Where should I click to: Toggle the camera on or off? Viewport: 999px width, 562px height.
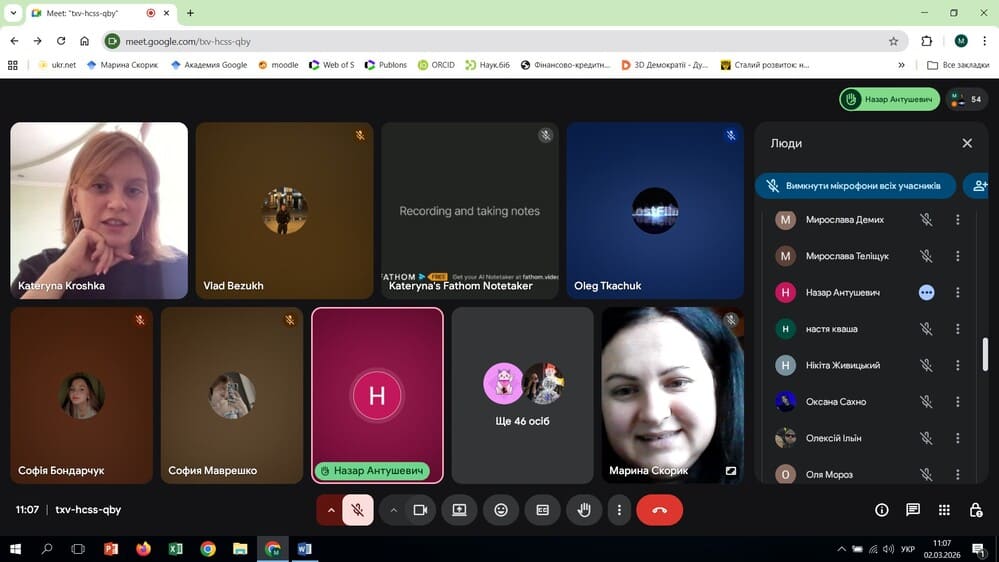tap(420, 510)
